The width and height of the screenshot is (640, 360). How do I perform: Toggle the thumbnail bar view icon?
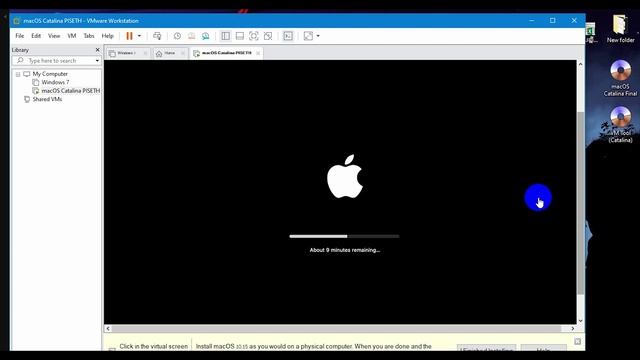tap(240, 36)
